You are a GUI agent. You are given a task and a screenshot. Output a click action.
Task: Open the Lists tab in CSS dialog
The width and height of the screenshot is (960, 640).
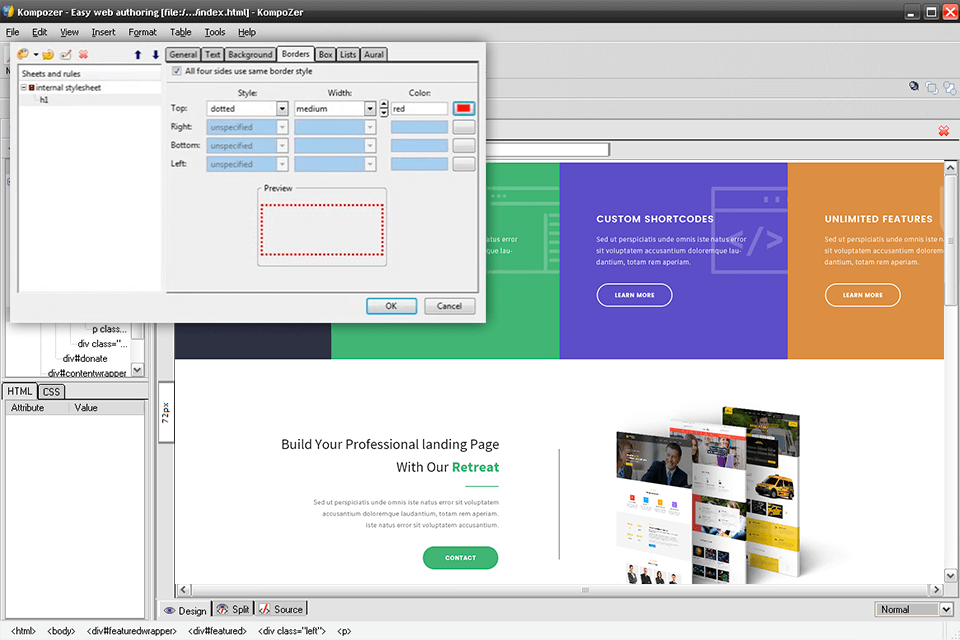pos(347,54)
